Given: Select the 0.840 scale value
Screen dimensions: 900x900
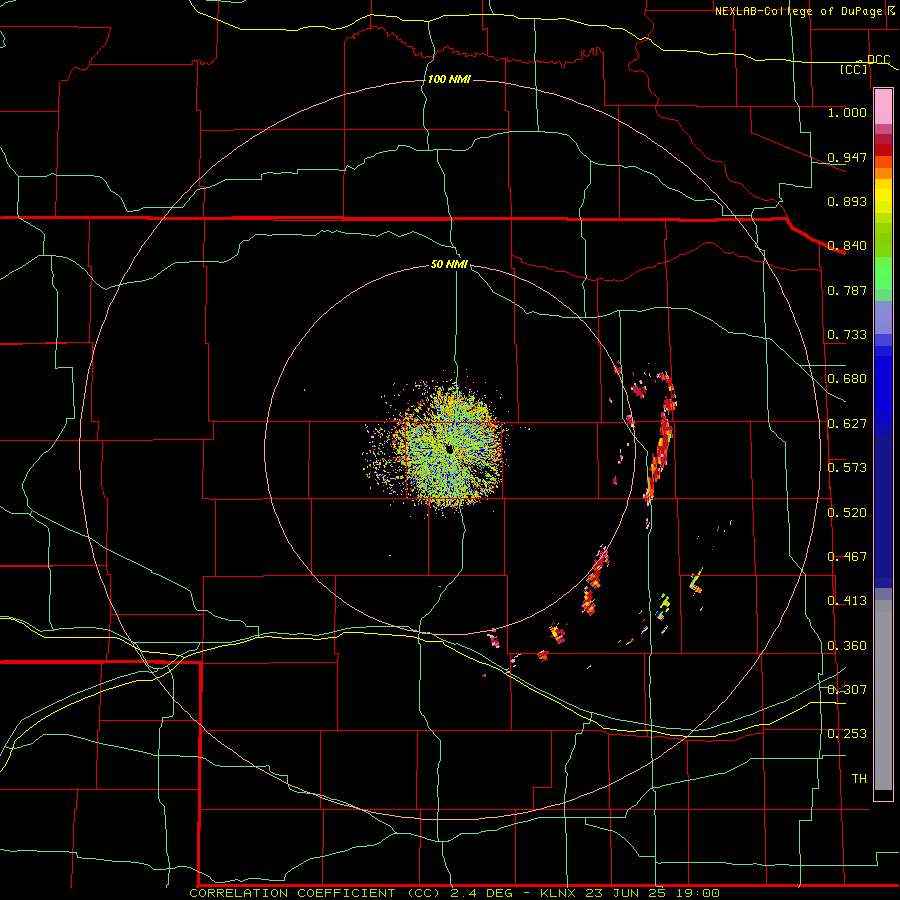Looking at the screenshot, I should click(x=847, y=246).
